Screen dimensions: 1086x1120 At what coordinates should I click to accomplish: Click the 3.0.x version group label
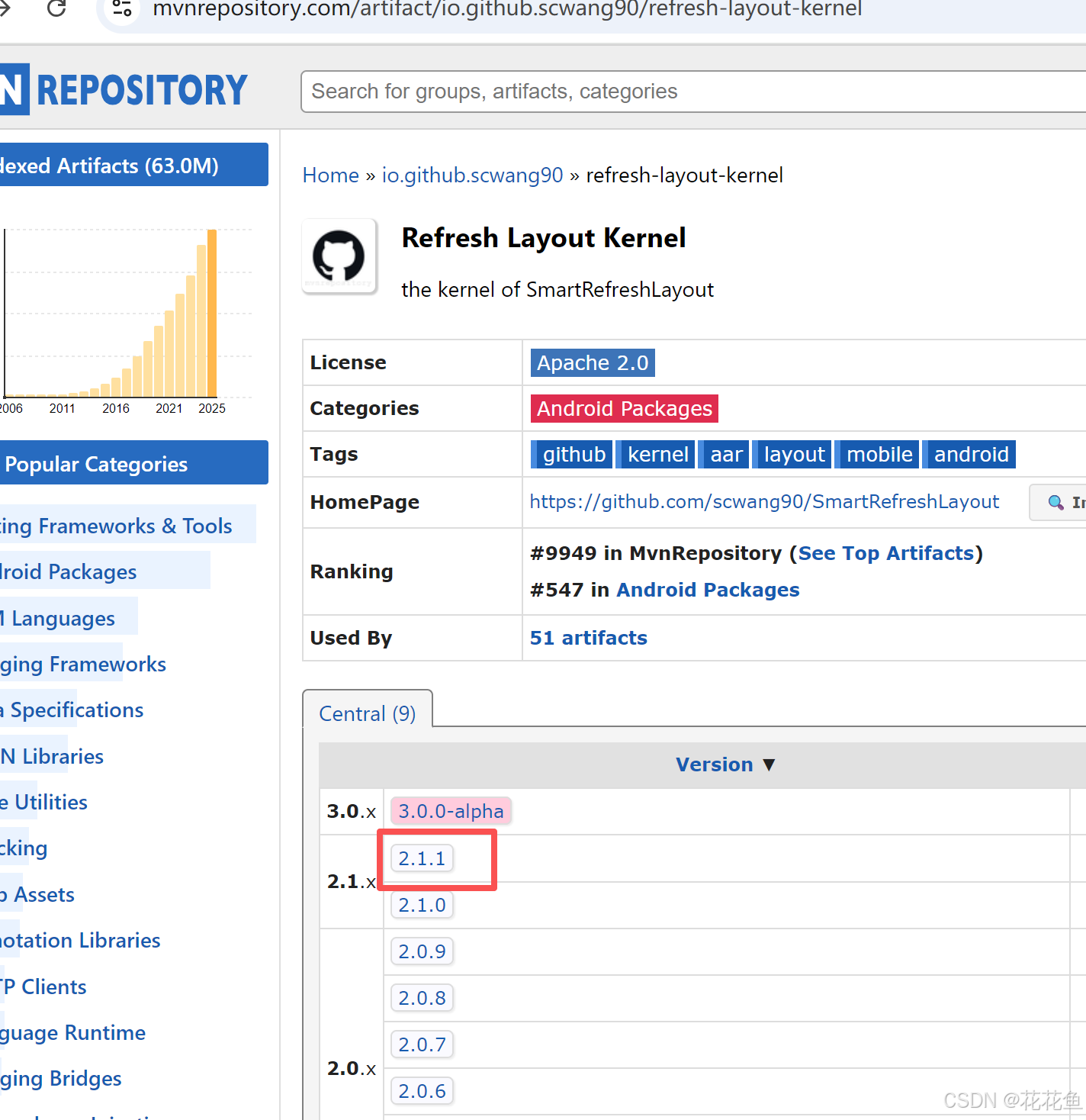352,811
